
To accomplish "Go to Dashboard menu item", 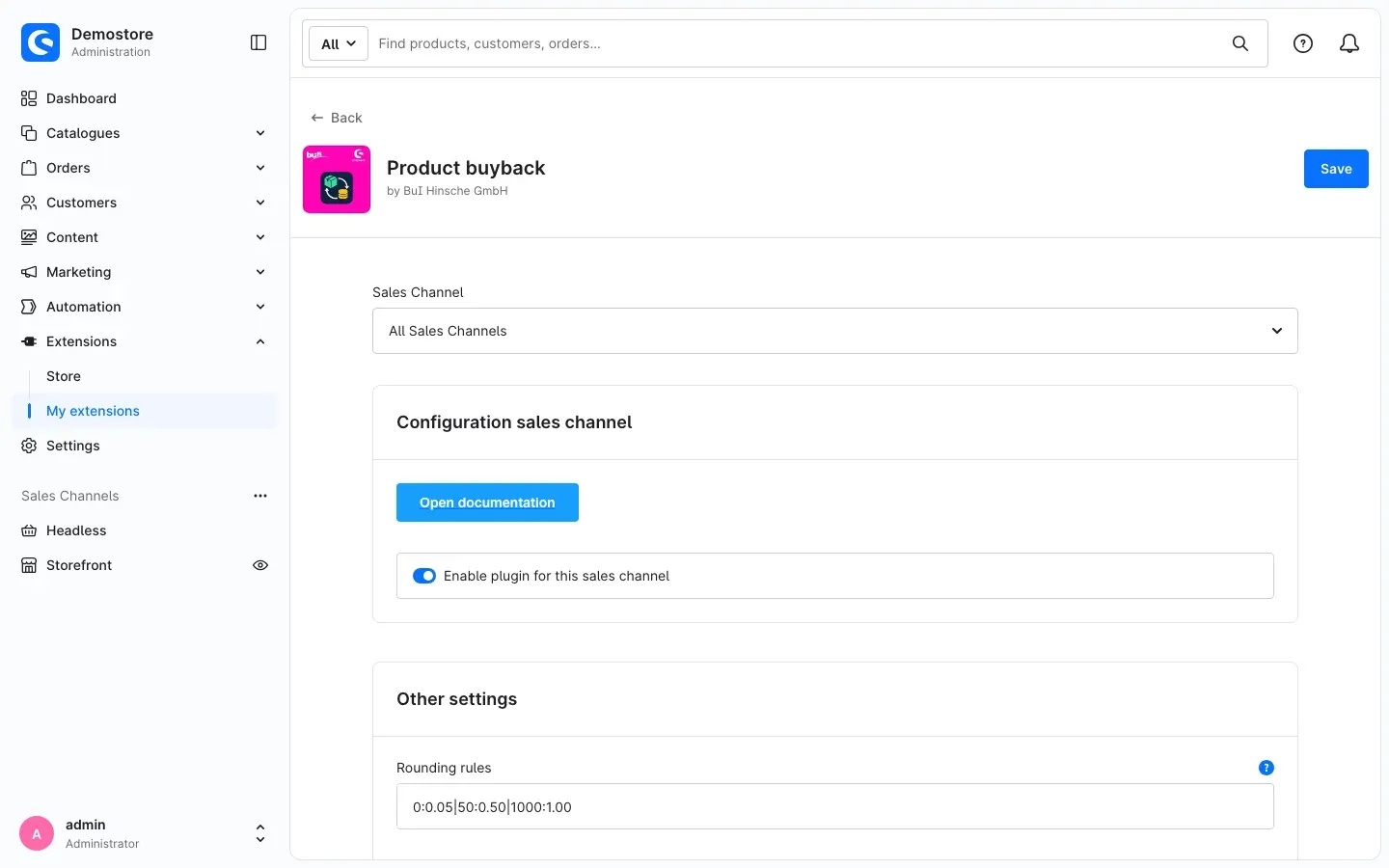I will (x=145, y=98).
